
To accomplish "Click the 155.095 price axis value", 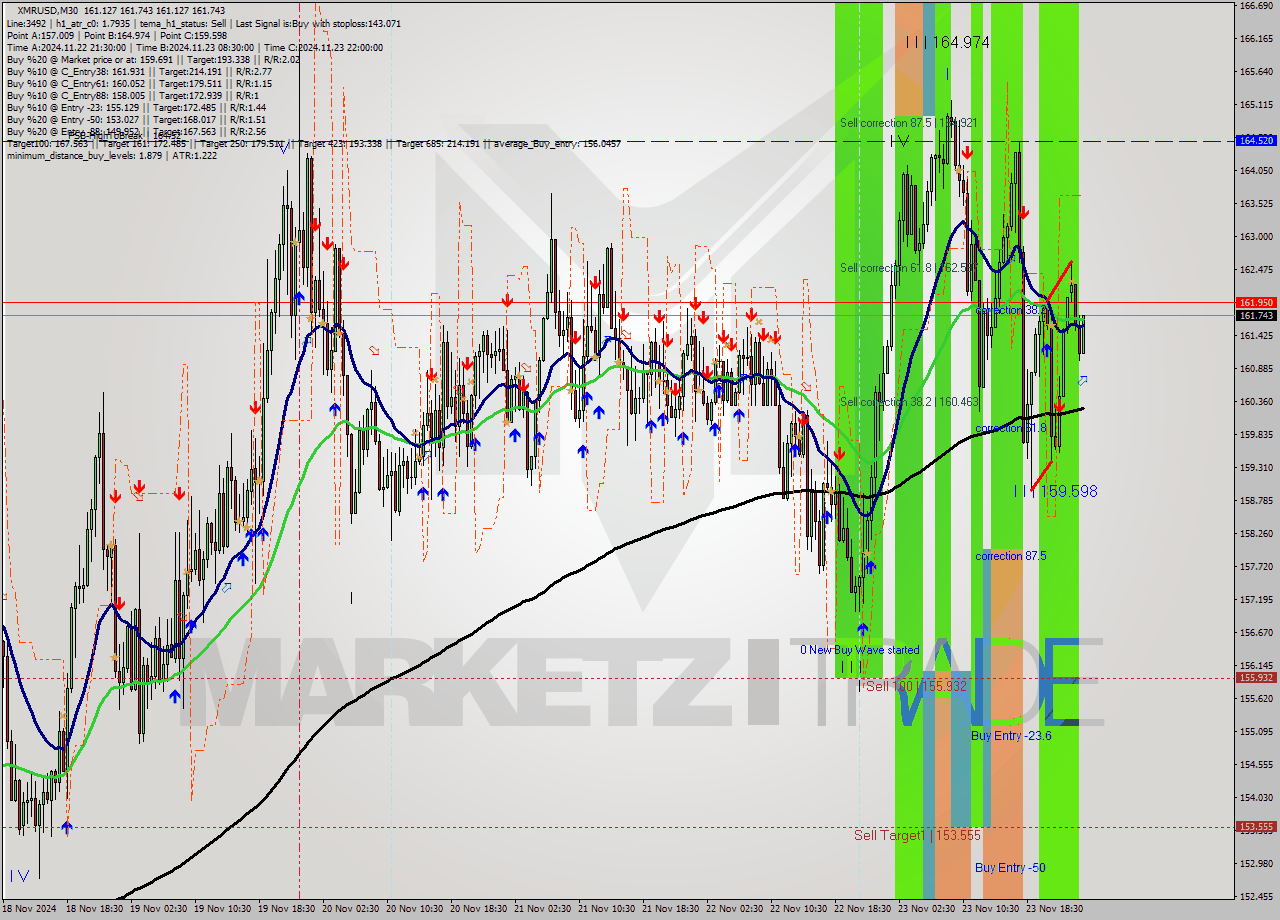I will [1256, 732].
